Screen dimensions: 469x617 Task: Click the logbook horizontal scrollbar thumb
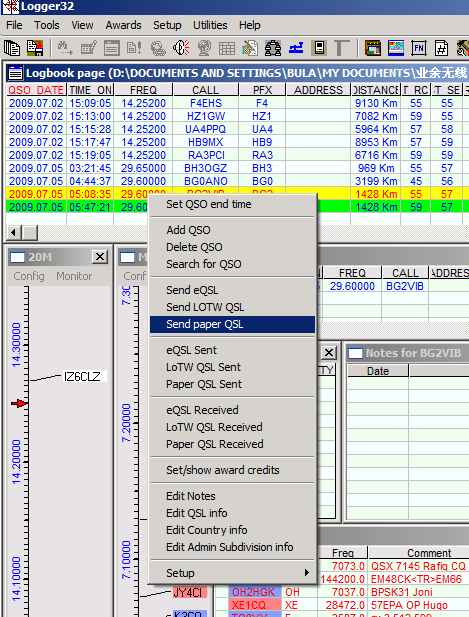coord(30,233)
